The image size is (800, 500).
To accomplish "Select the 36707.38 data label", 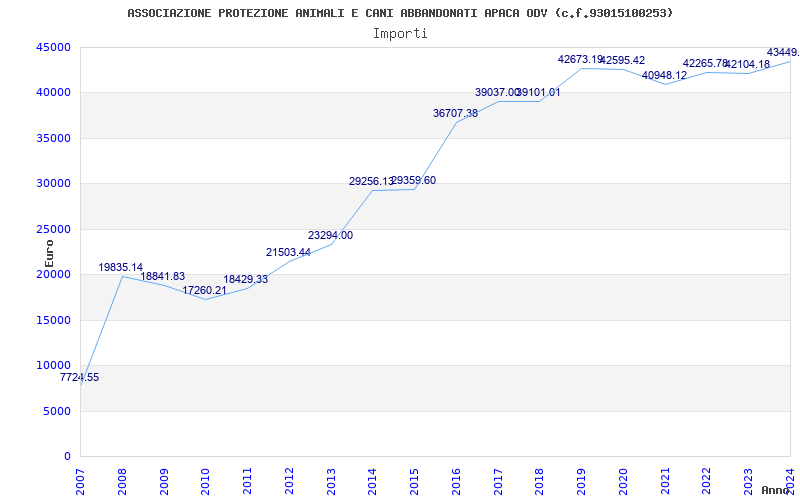I will tap(456, 114).
